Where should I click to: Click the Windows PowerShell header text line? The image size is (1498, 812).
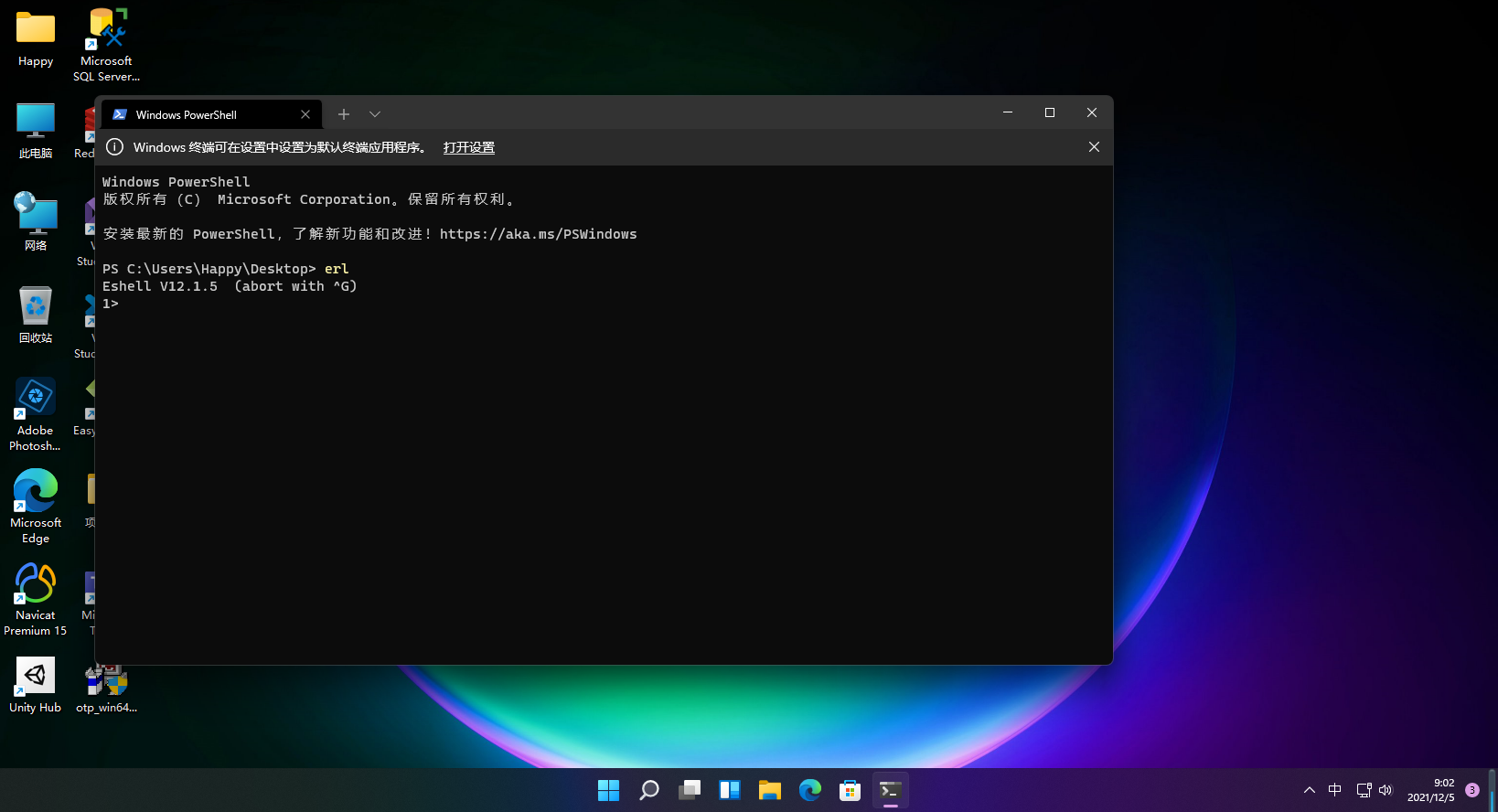[176, 182]
